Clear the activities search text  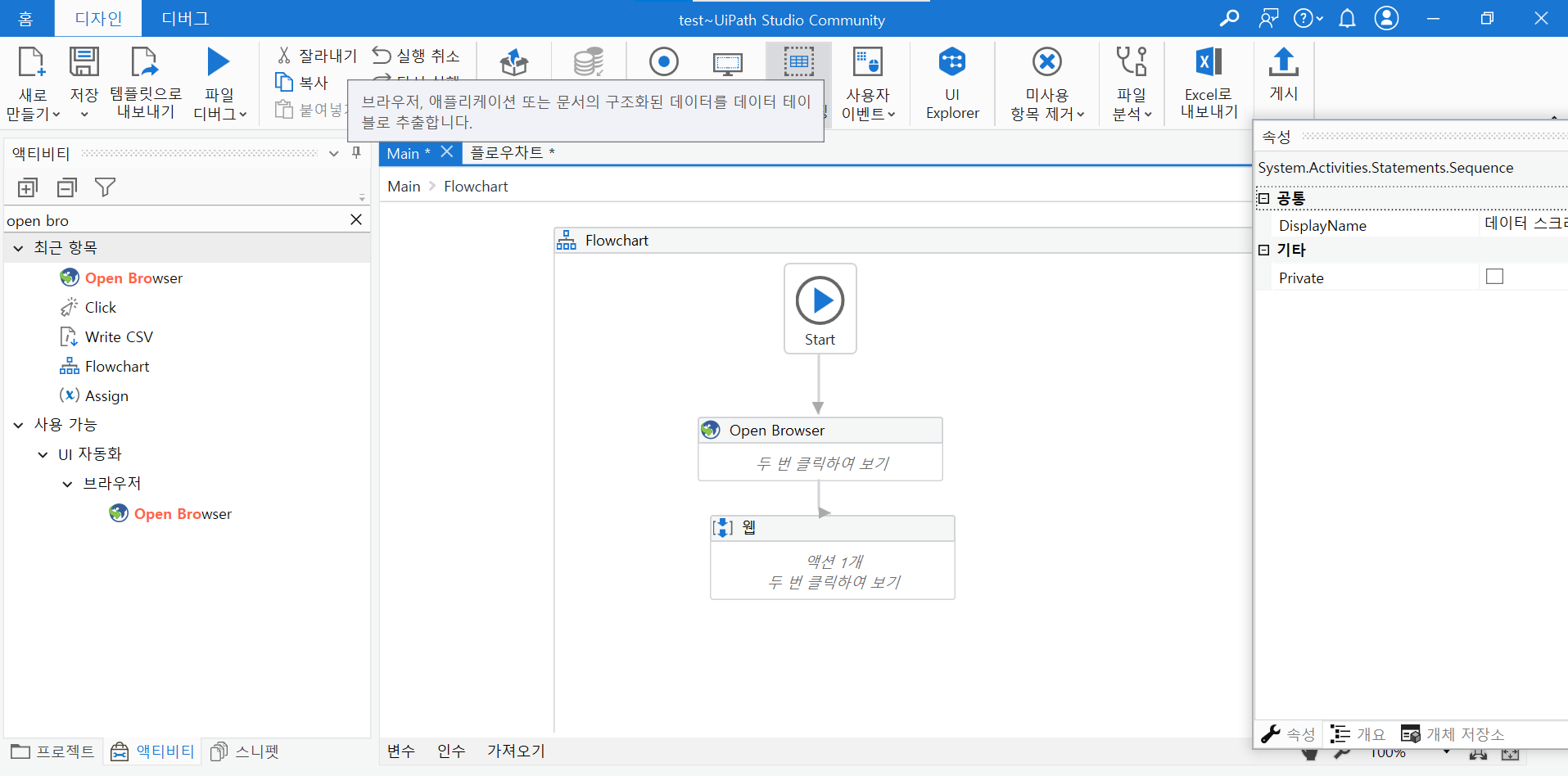pos(356,219)
